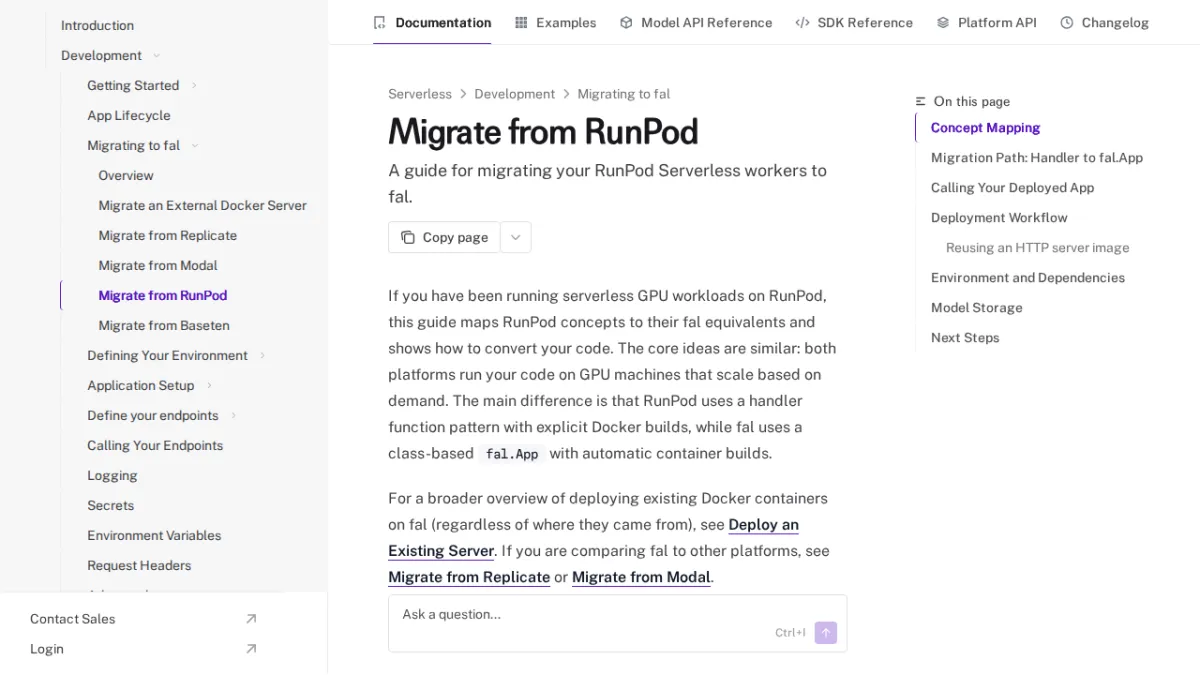Click the external arrow beside Contact Sales

(x=251, y=619)
